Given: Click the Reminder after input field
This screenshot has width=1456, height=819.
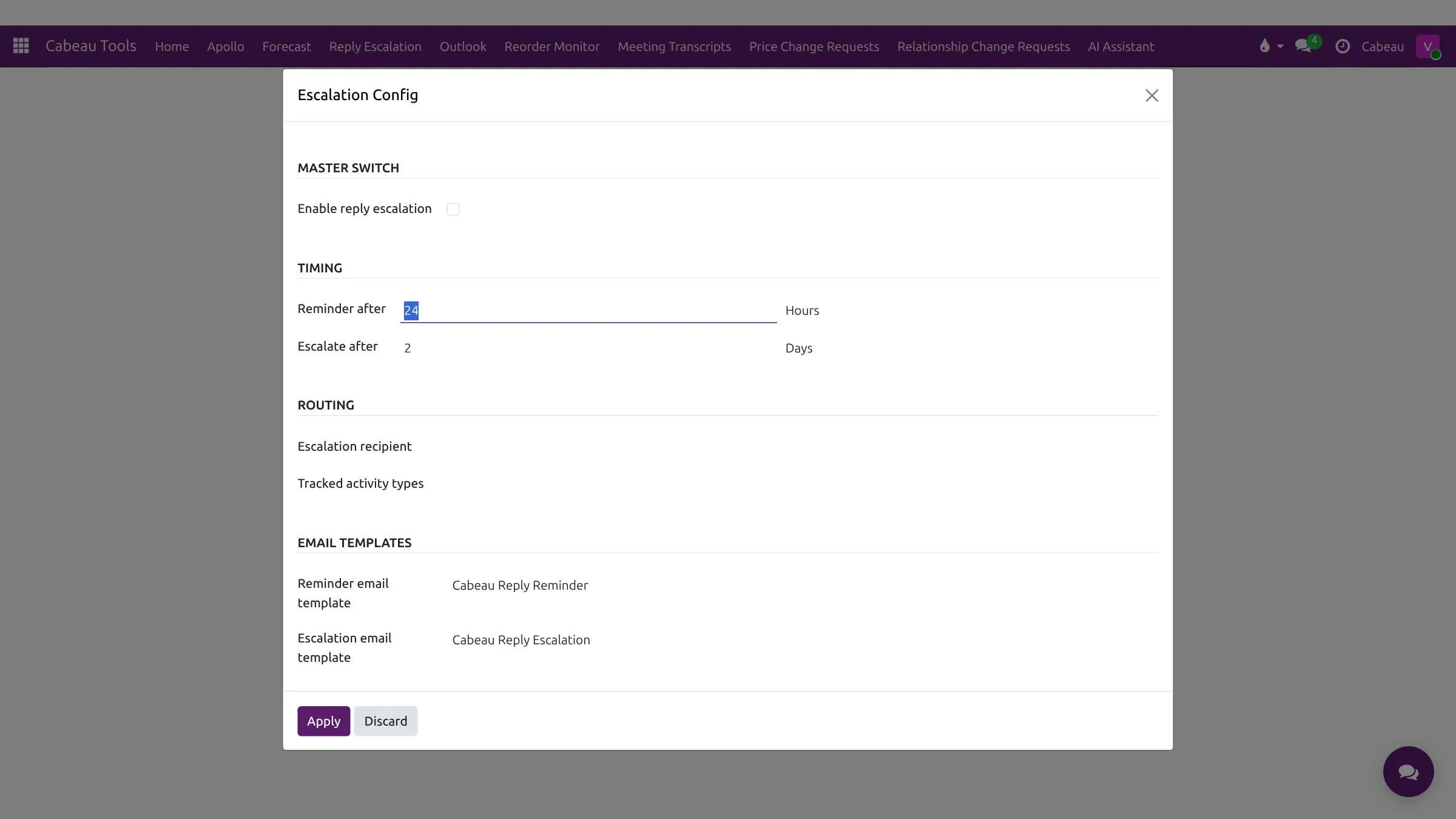Looking at the screenshot, I should [x=588, y=311].
